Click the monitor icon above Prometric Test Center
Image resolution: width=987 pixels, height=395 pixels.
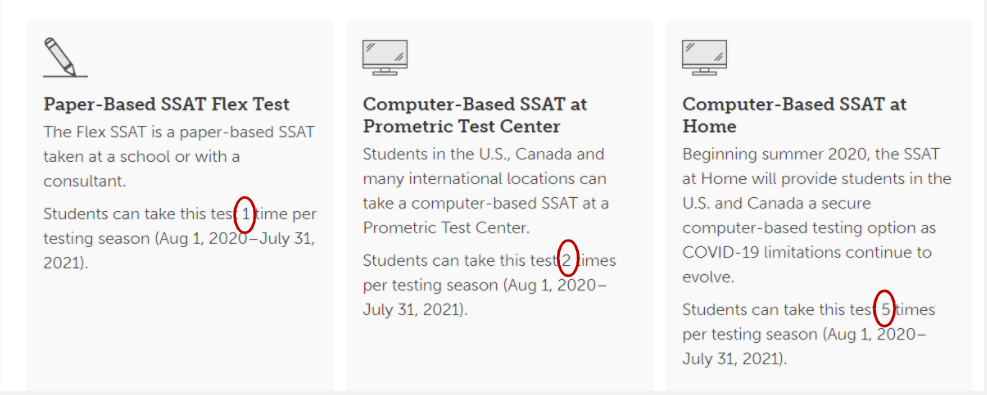coord(385,57)
